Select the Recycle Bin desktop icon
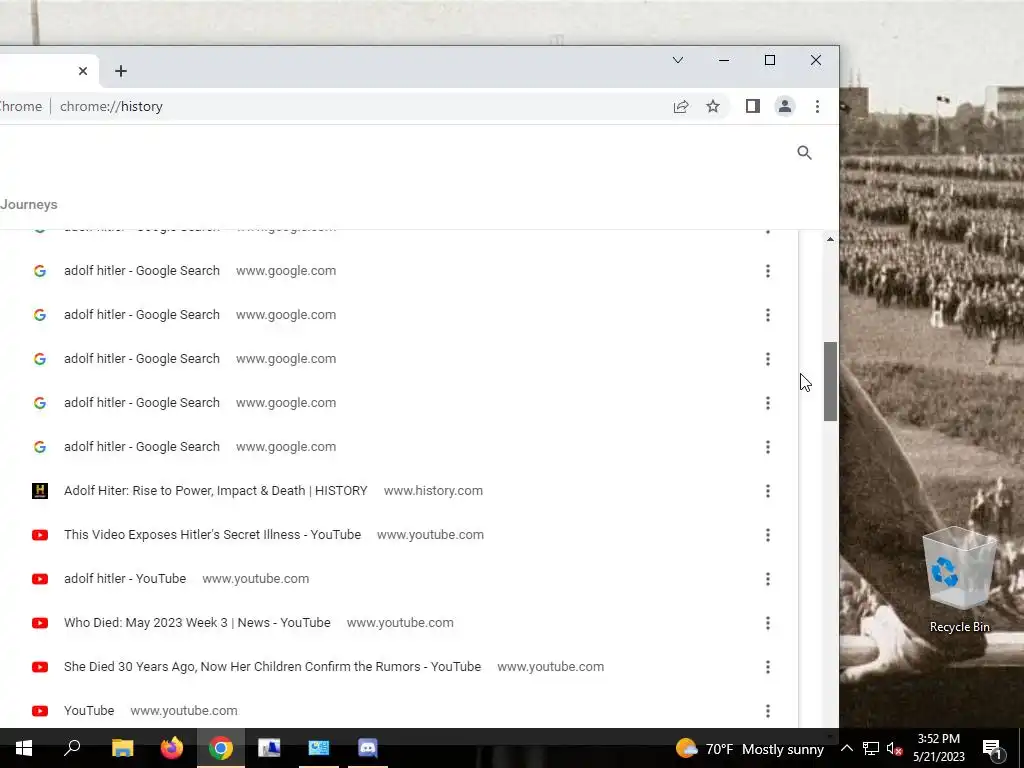 click(959, 581)
